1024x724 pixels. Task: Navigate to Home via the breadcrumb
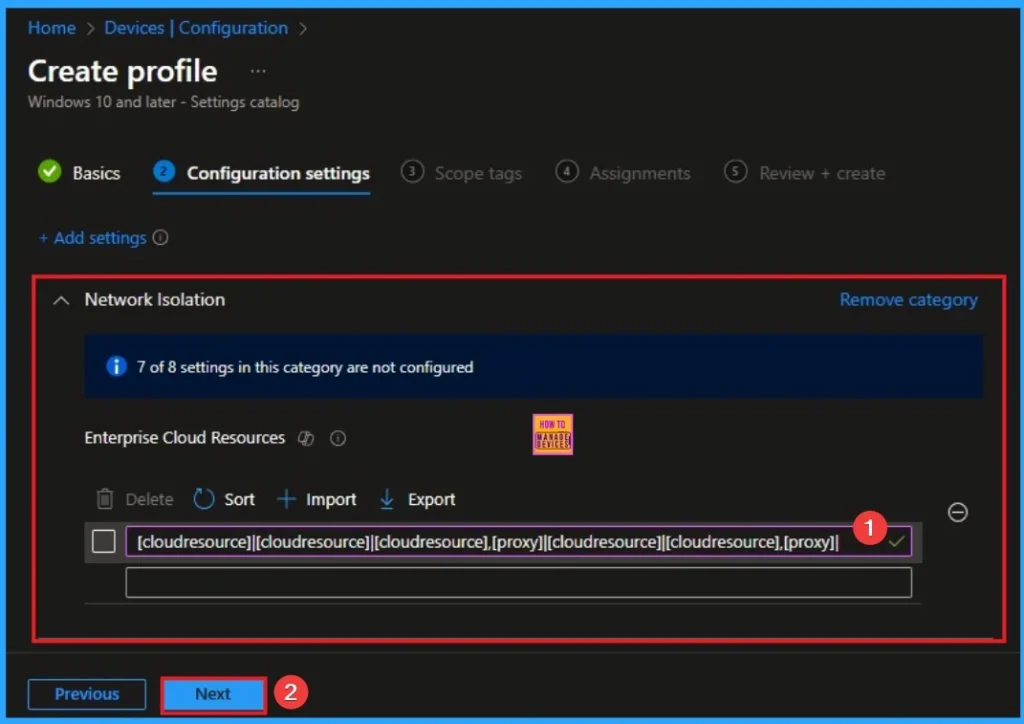point(51,28)
